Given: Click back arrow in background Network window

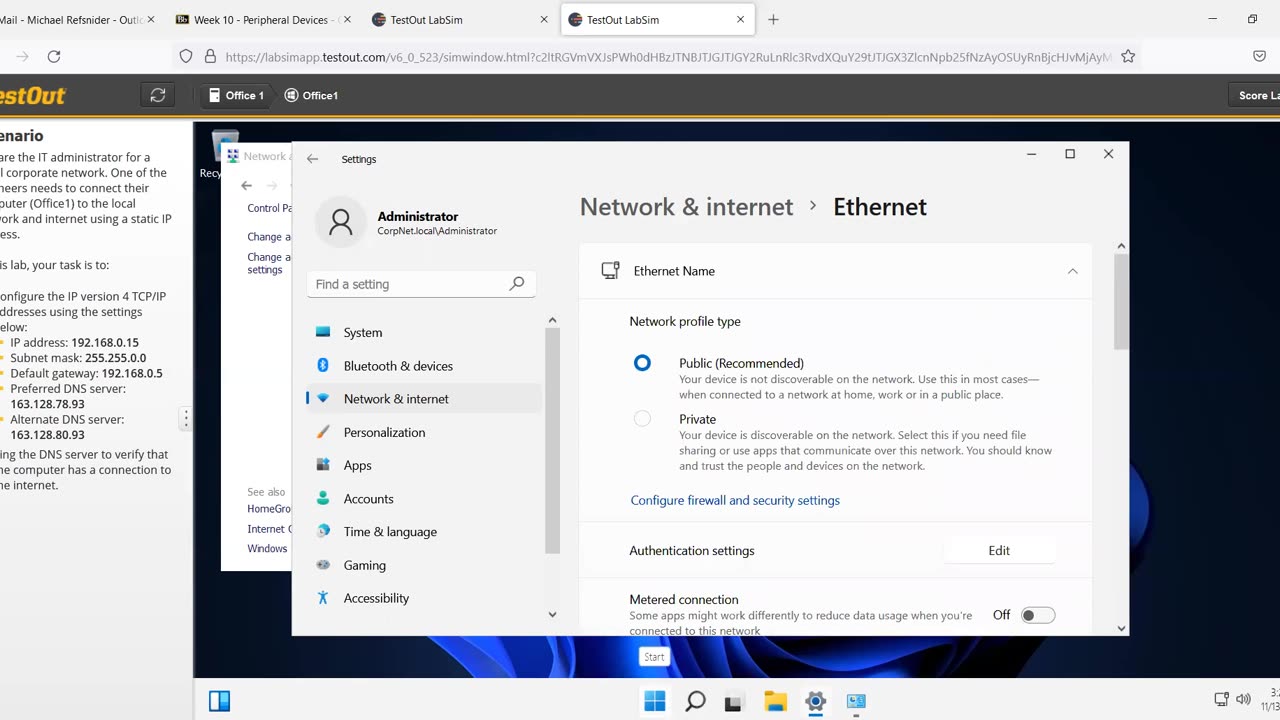Looking at the screenshot, I should pyautogui.click(x=247, y=185).
